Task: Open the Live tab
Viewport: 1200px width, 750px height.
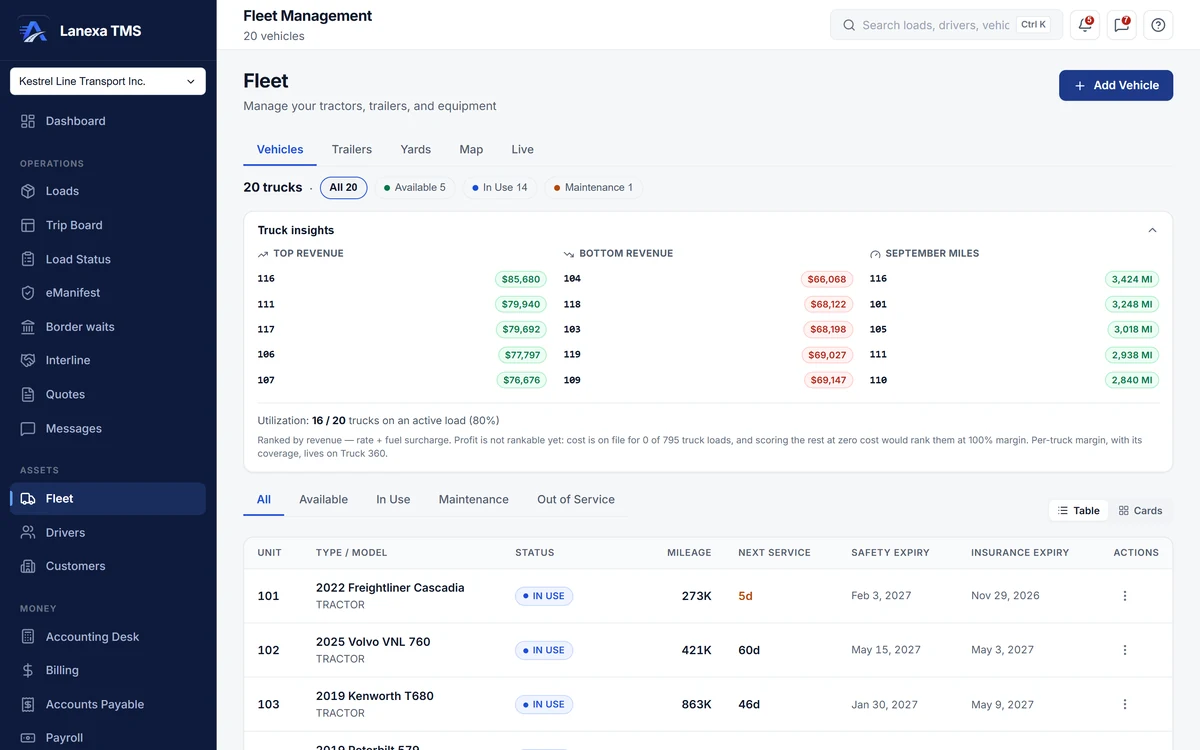Action: 522,149
